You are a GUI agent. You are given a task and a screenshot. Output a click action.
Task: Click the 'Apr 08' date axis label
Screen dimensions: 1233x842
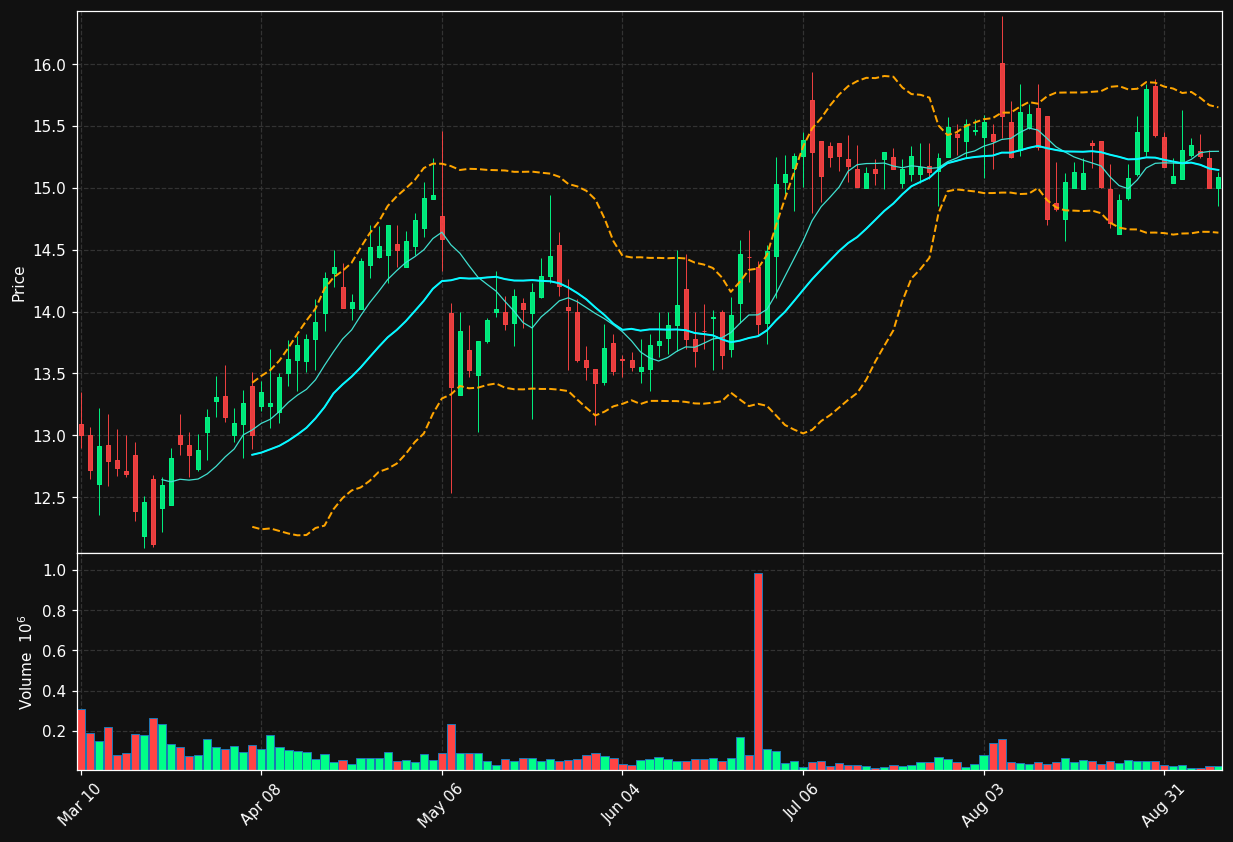point(259,805)
